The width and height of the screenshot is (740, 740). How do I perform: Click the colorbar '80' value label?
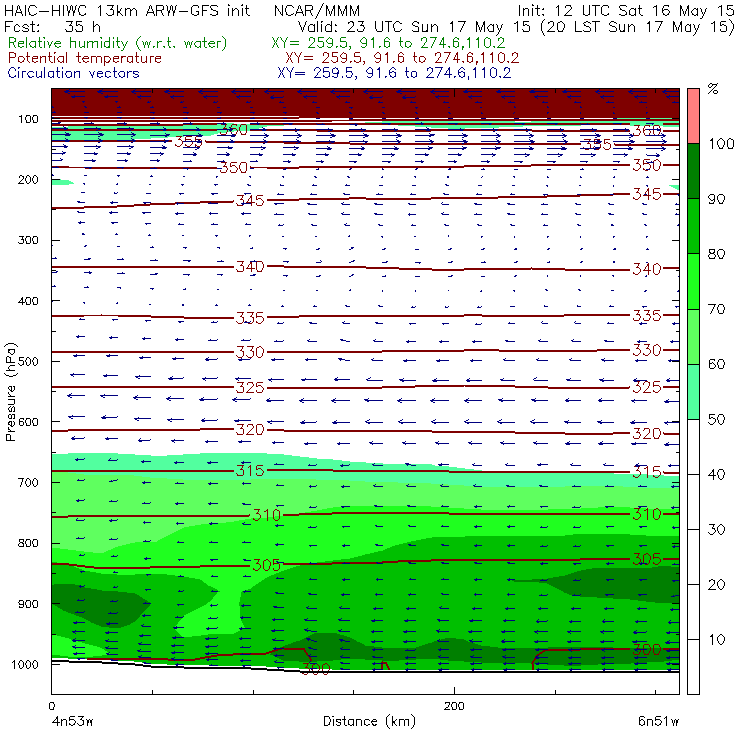tap(716, 254)
